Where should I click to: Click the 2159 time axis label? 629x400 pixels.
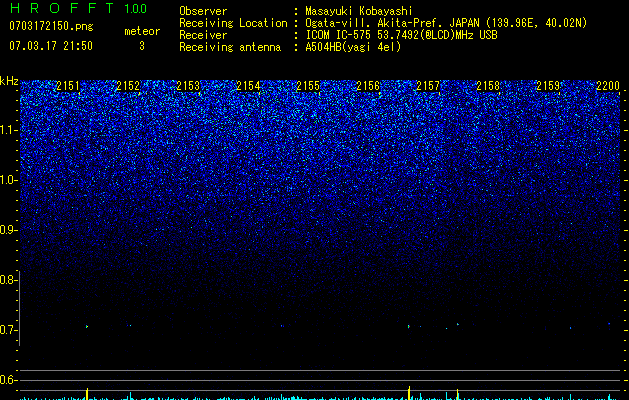pyautogui.click(x=548, y=86)
